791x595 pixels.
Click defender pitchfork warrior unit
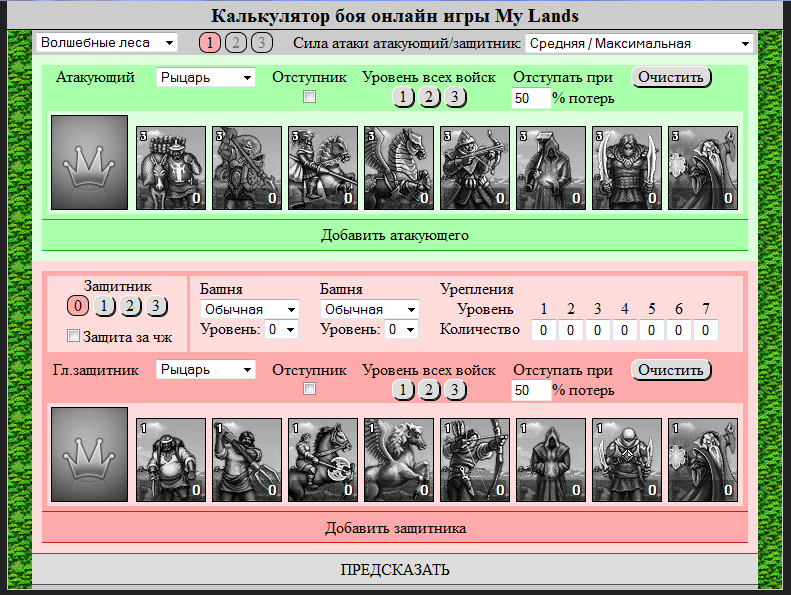click(247, 460)
